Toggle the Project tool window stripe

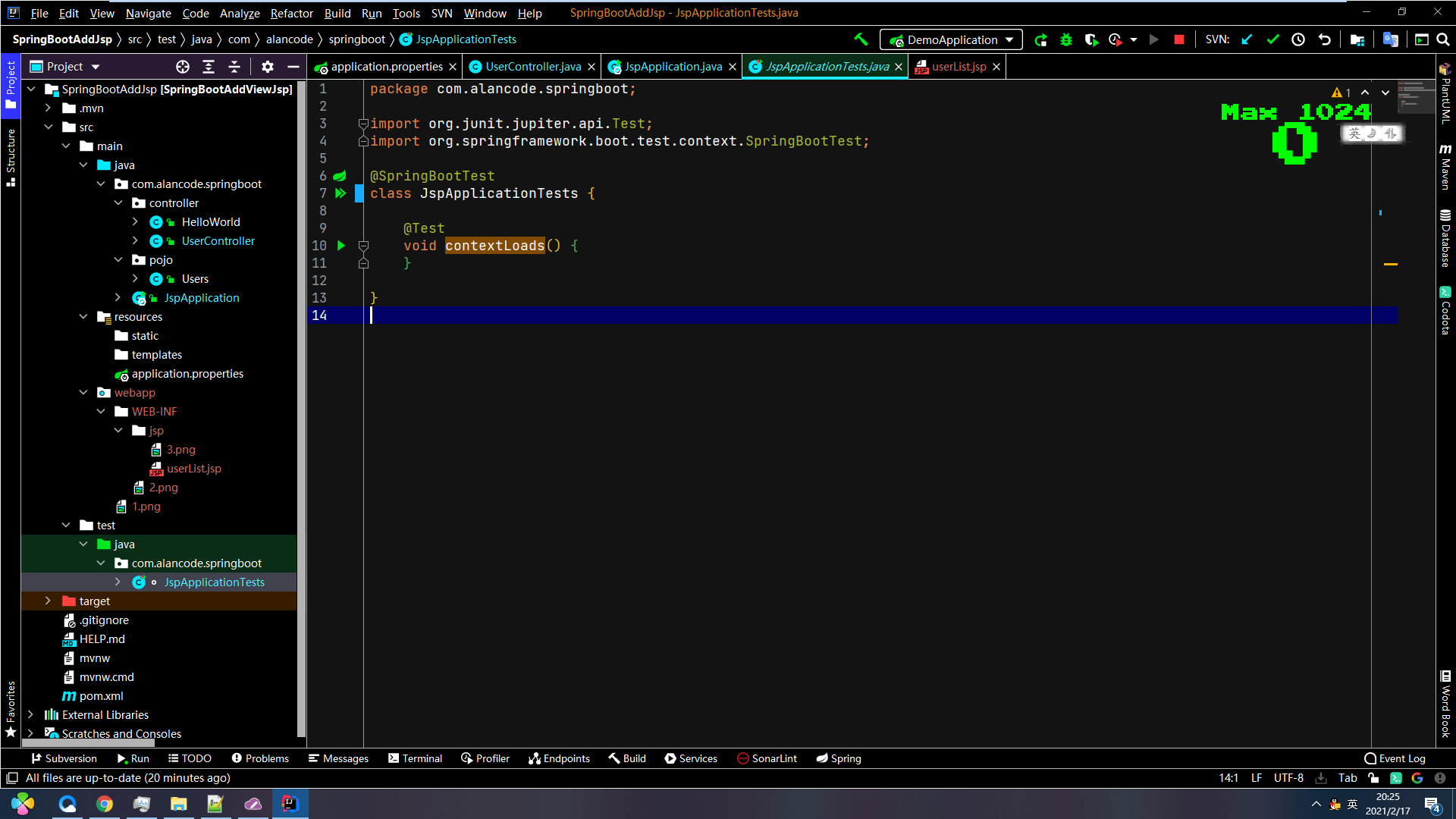tap(11, 85)
